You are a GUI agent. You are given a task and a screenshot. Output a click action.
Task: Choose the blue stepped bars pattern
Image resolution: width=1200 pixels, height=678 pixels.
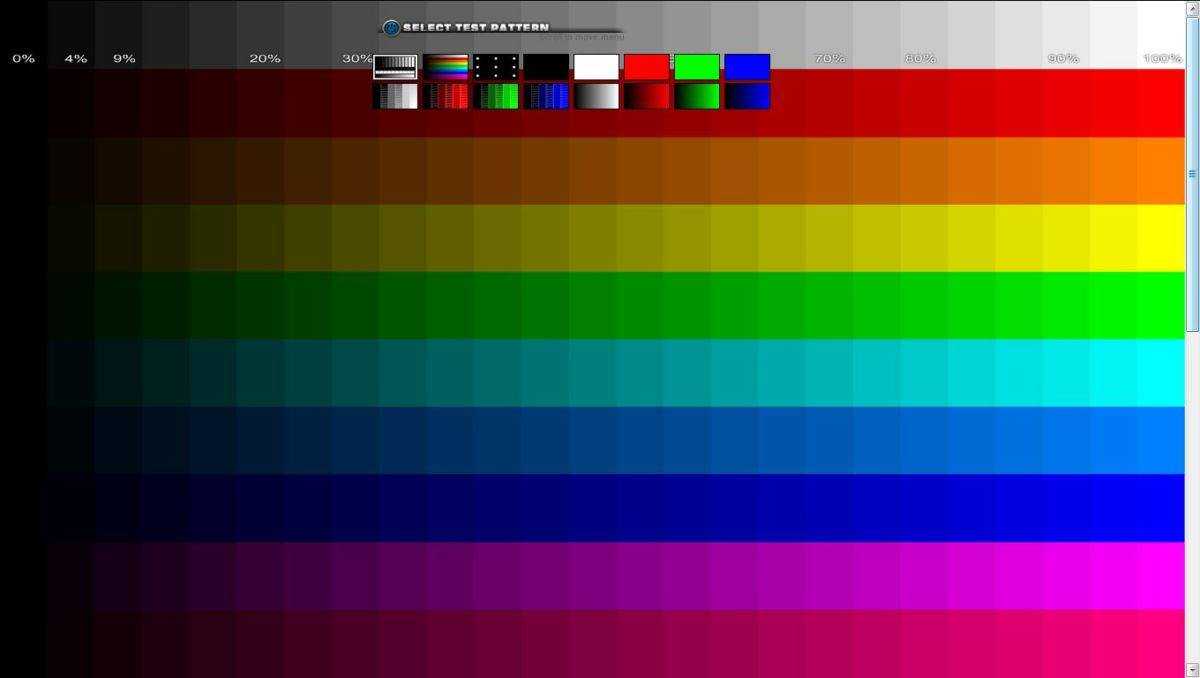[x=546, y=96]
